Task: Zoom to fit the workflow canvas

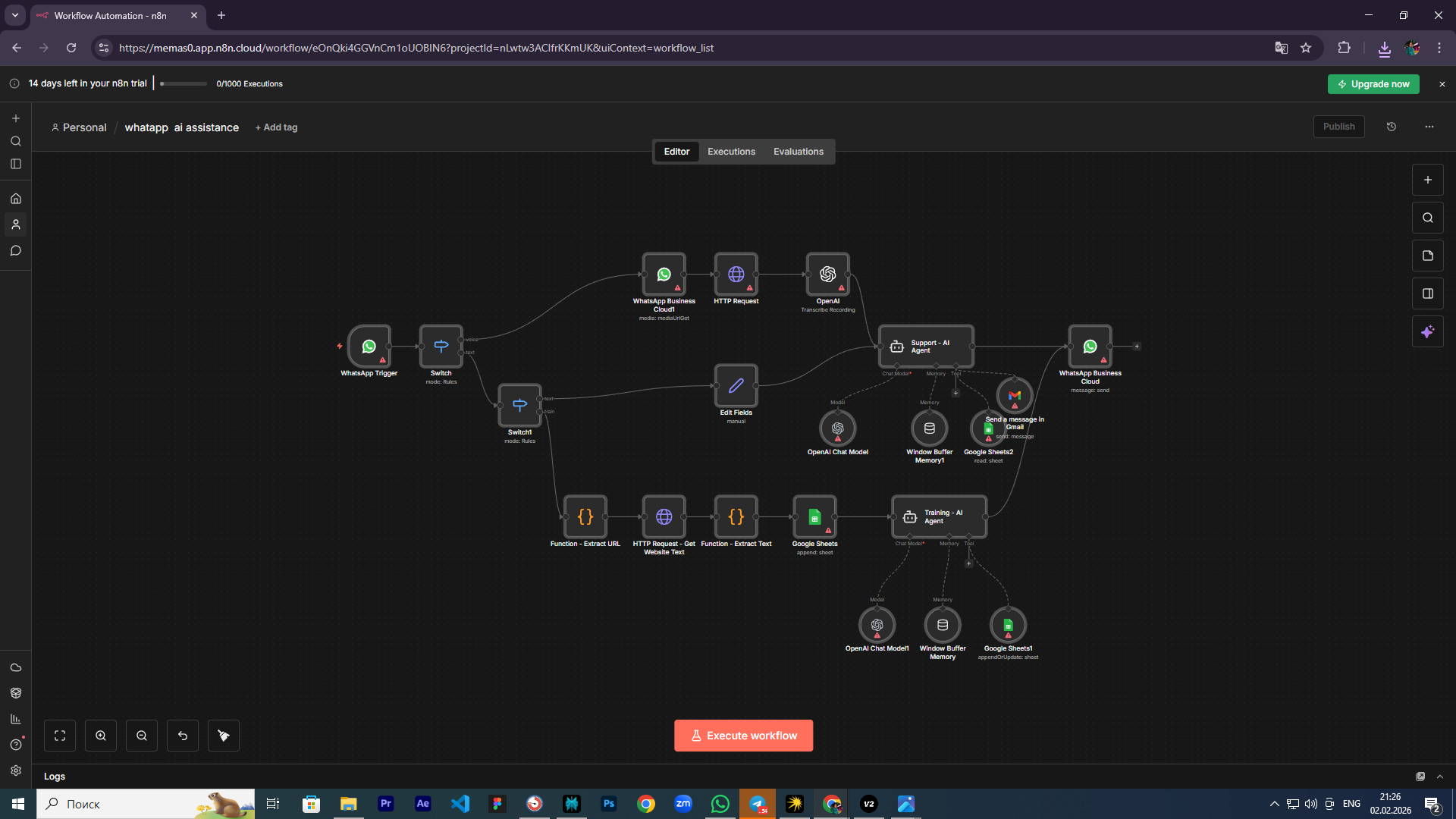Action: click(x=60, y=736)
